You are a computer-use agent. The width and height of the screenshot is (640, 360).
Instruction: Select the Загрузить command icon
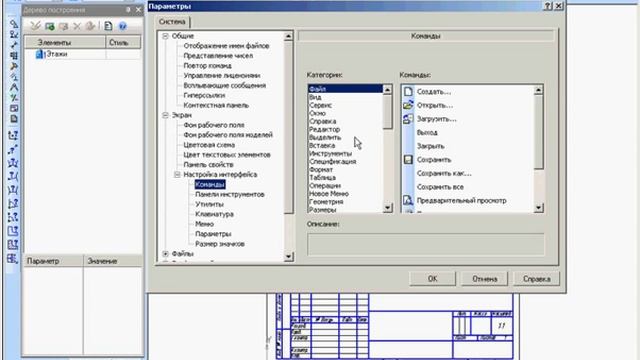[408, 119]
